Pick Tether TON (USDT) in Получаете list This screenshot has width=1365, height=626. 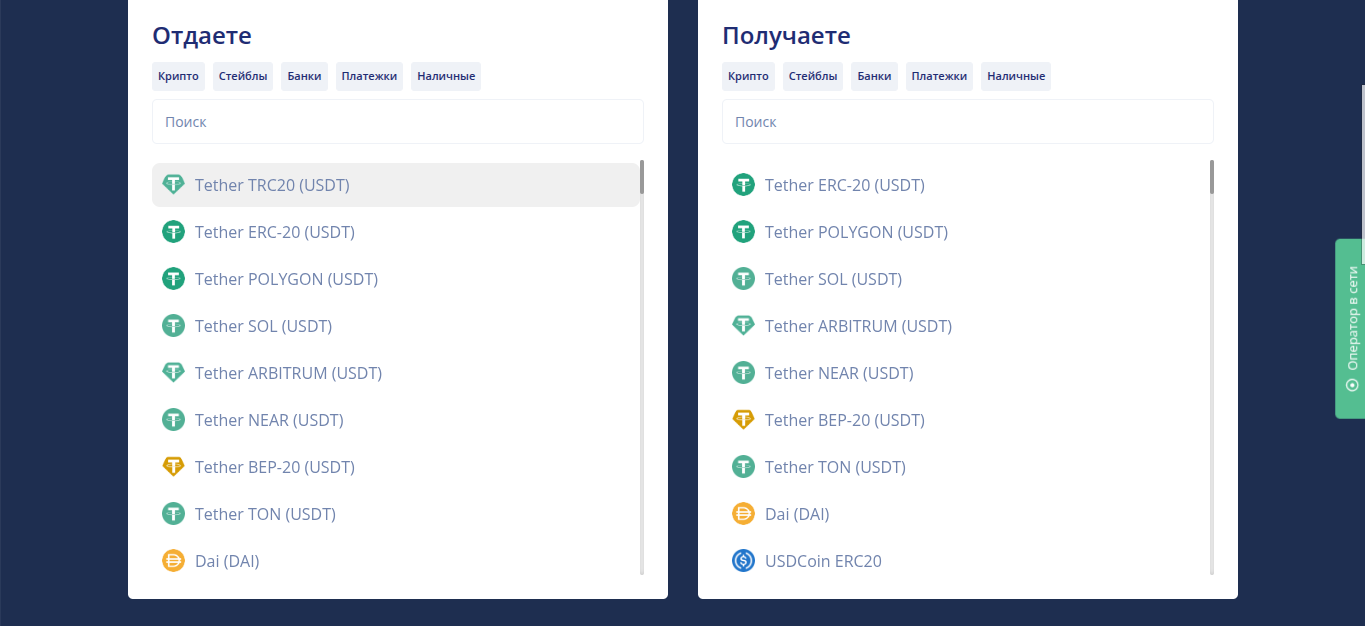(834, 467)
